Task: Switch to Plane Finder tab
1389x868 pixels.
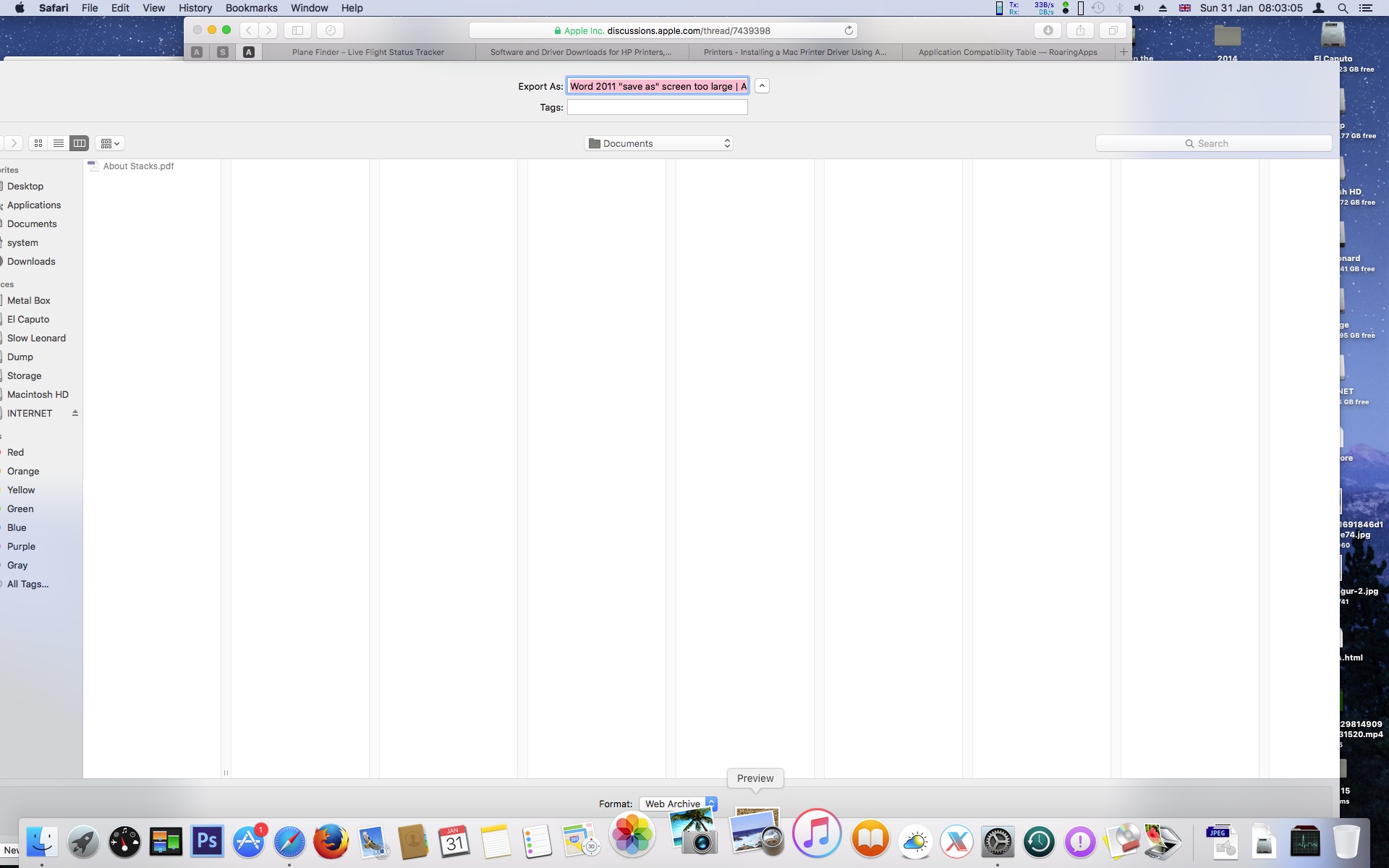Action: 368,52
